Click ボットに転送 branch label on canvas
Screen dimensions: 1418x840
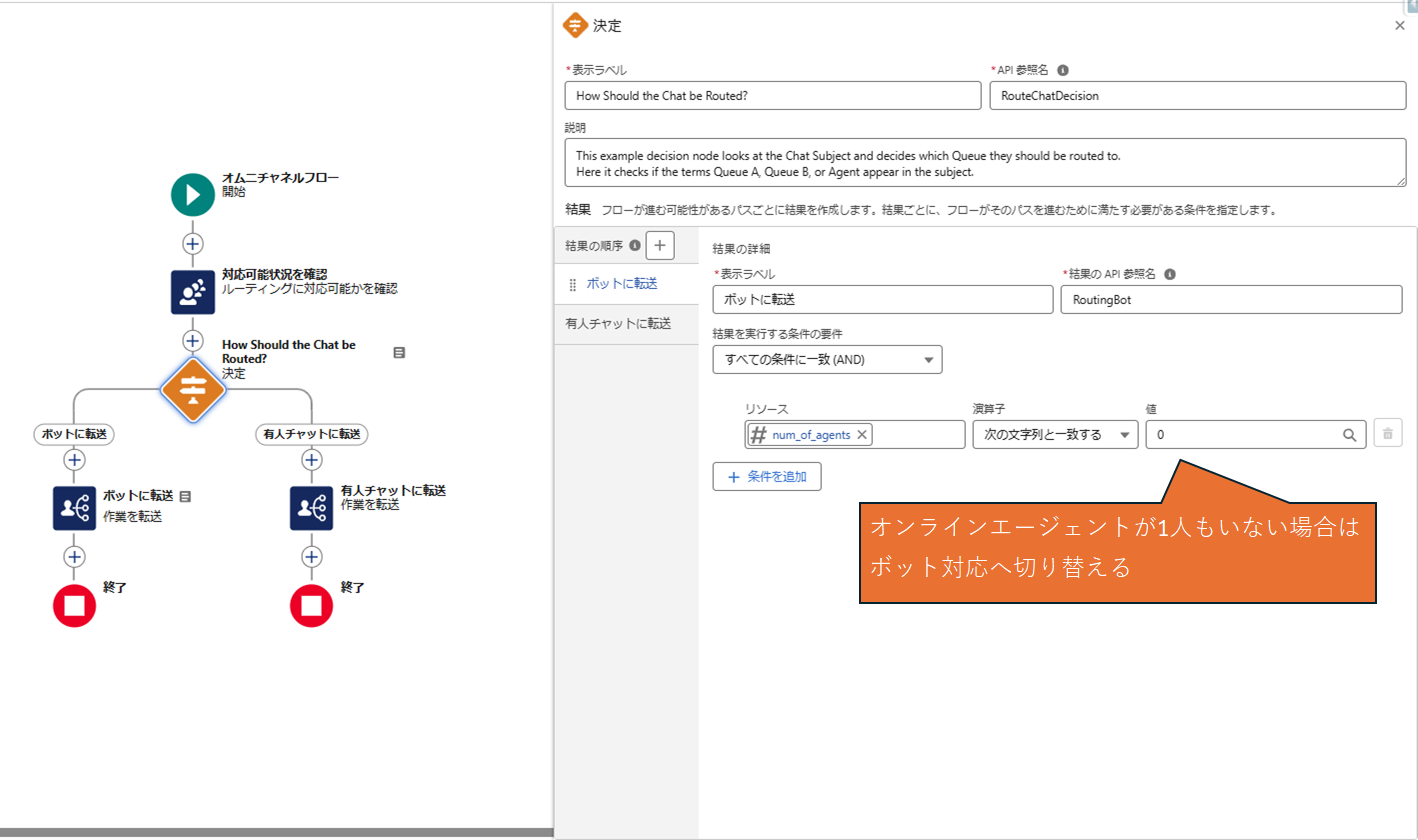coord(74,434)
